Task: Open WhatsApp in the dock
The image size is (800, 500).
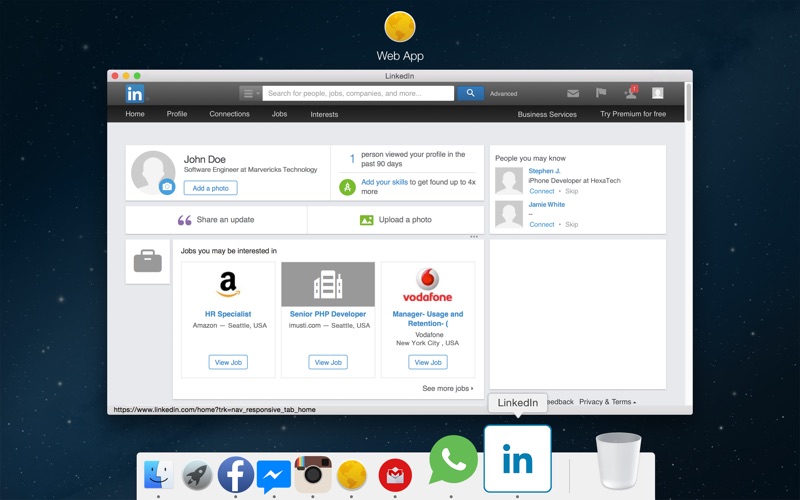Action: tap(453, 460)
